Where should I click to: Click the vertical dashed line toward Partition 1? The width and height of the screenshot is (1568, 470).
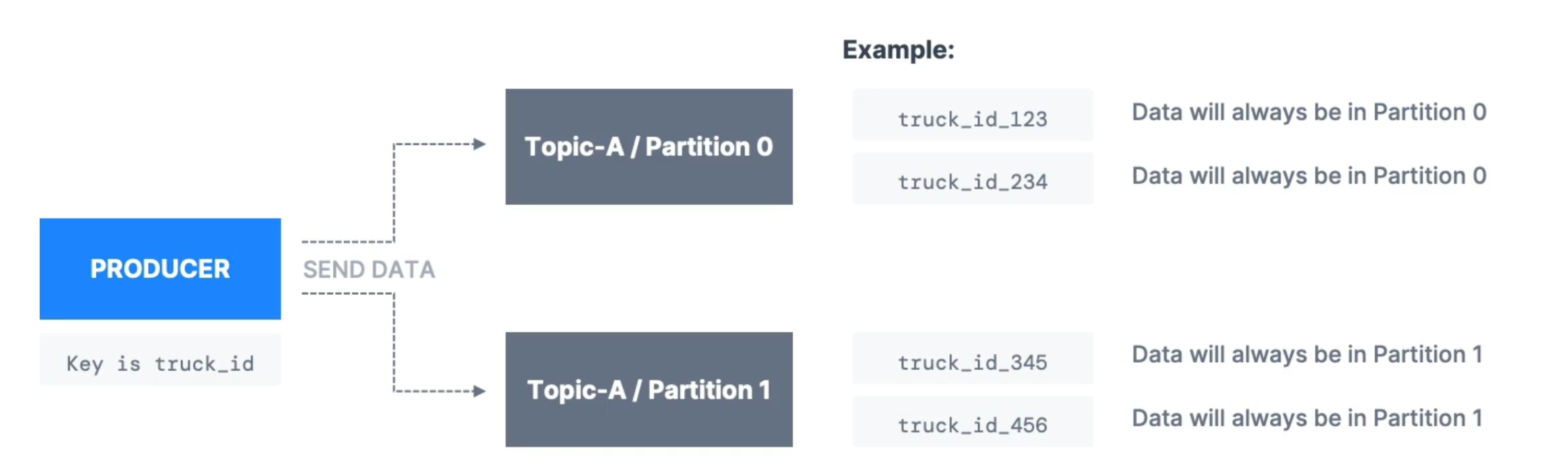pyautogui.click(x=394, y=342)
